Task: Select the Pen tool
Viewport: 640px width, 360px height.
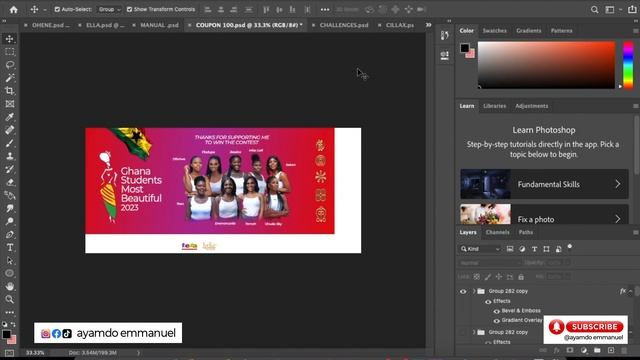Action: point(10,235)
